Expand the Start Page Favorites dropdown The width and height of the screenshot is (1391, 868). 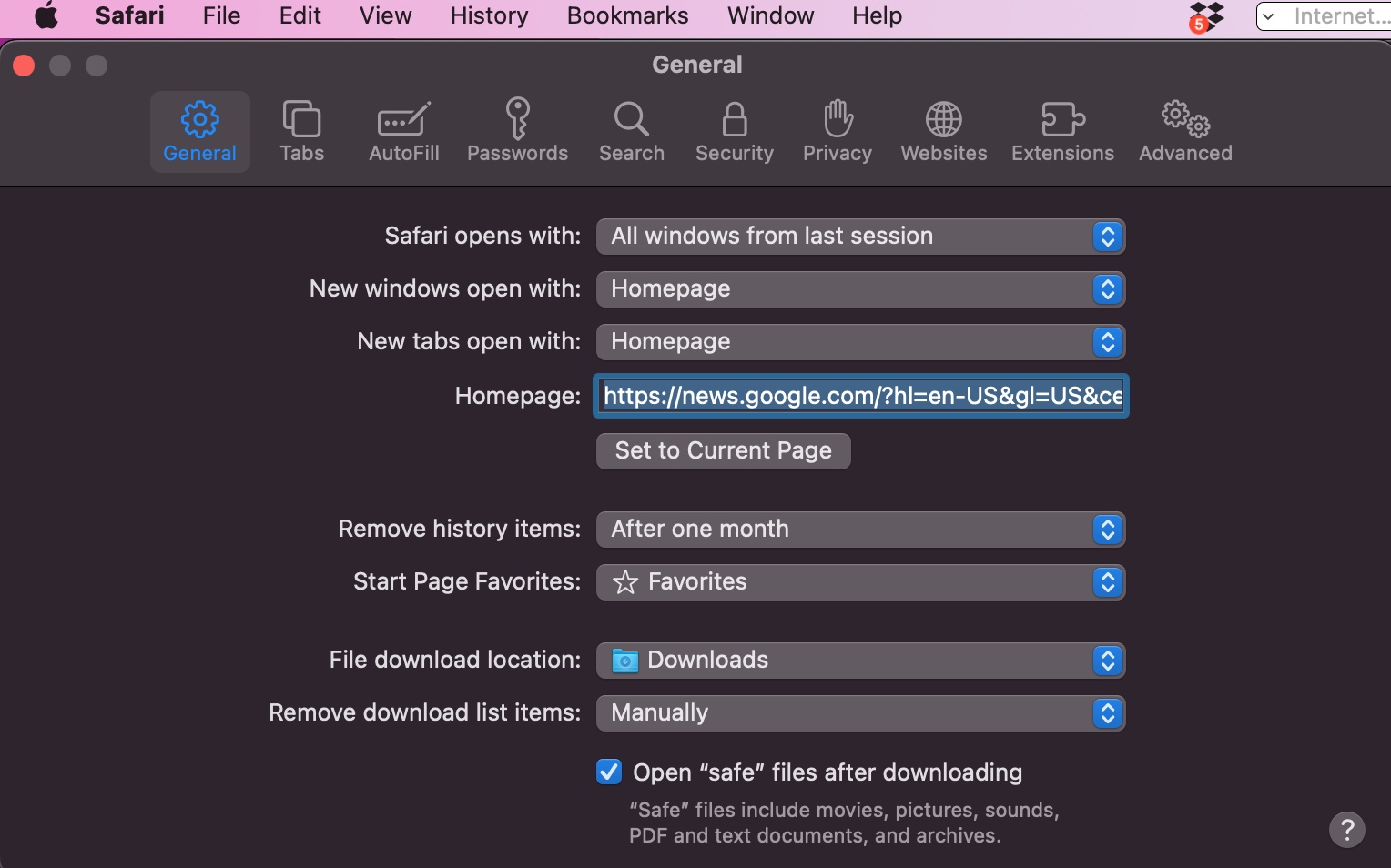tap(860, 582)
